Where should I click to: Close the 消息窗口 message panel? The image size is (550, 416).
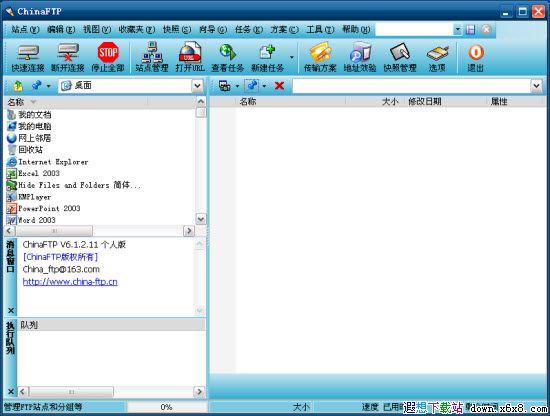click(x=11, y=310)
